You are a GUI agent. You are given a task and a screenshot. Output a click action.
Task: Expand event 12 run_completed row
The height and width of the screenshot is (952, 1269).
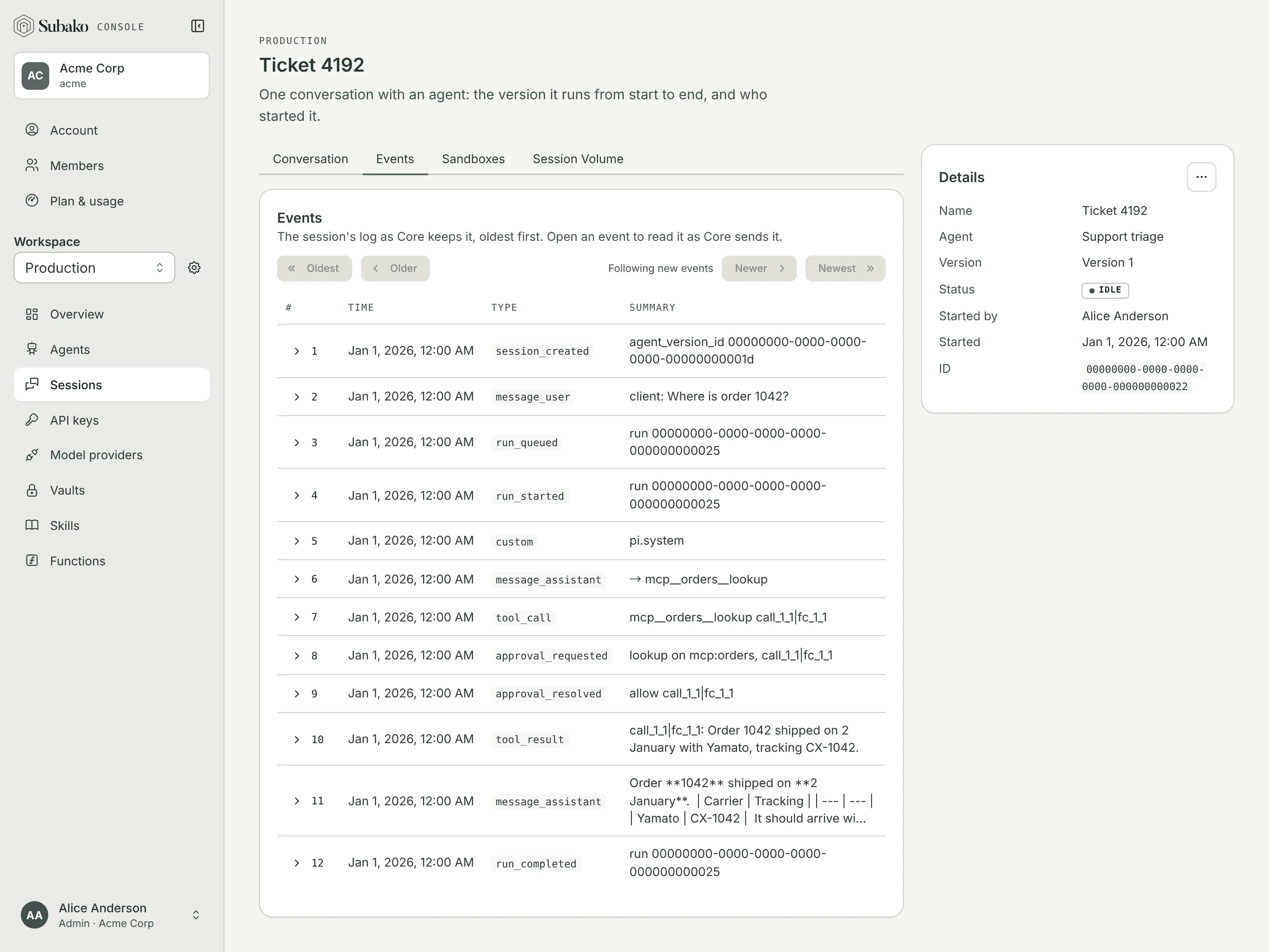click(297, 863)
